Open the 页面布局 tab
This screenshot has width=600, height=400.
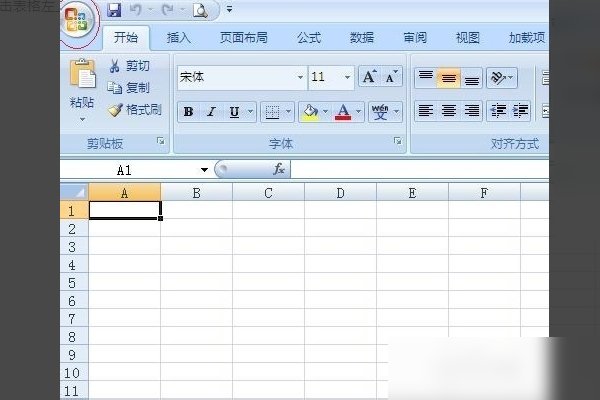[244, 38]
